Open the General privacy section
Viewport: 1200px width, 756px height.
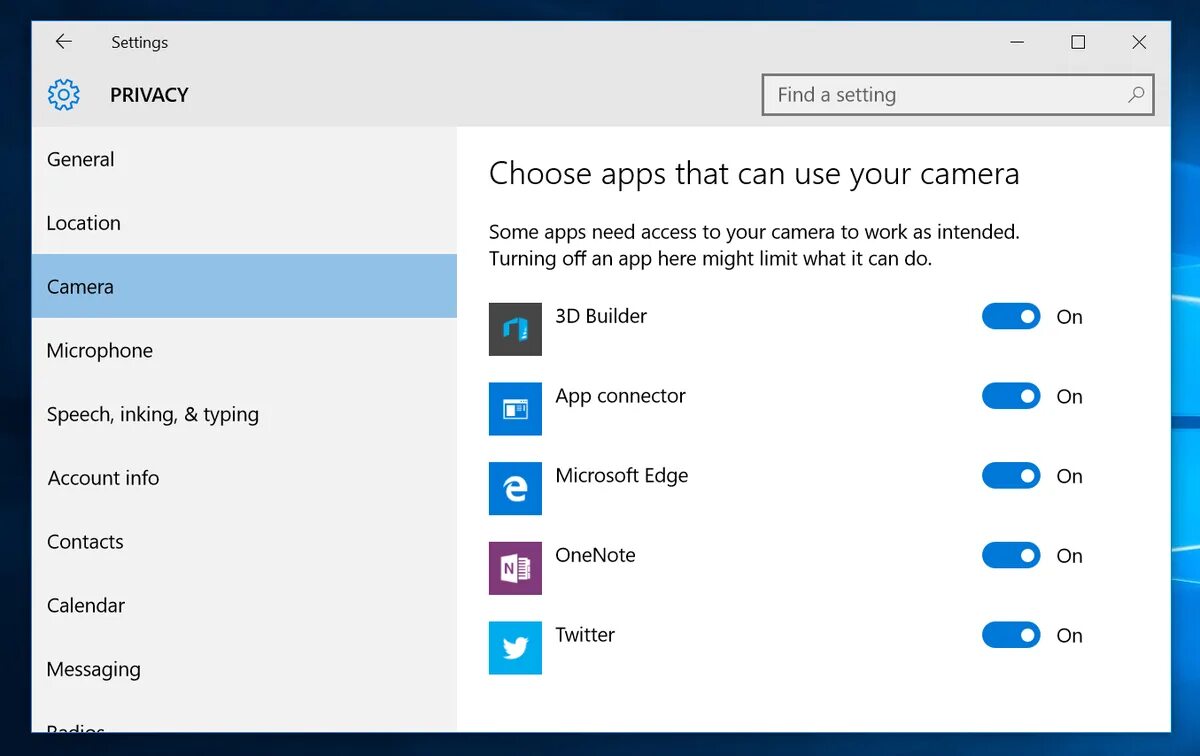[244, 159]
